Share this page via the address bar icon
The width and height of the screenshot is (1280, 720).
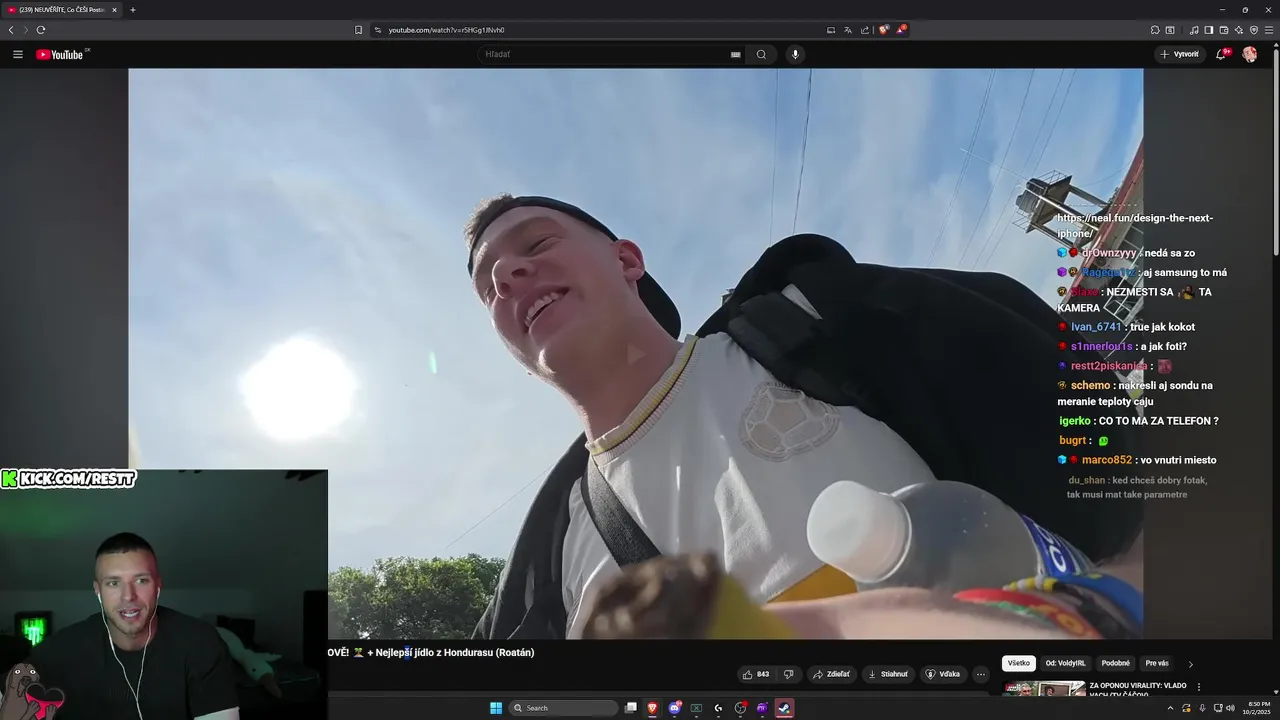pos(865,30)
